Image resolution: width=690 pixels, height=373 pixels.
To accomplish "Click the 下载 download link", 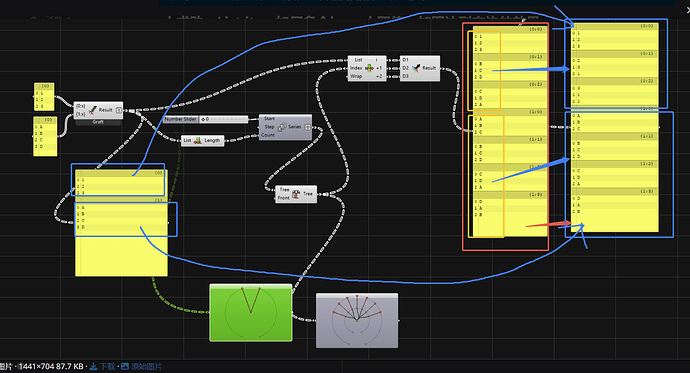I will pyautogui.click(x=107, y=366).
